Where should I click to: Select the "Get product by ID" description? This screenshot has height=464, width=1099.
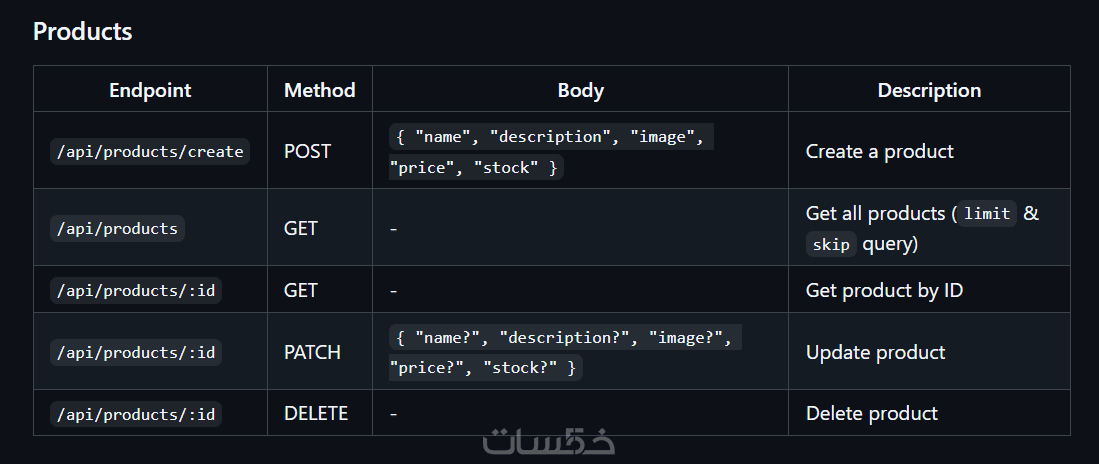point(884,291)
